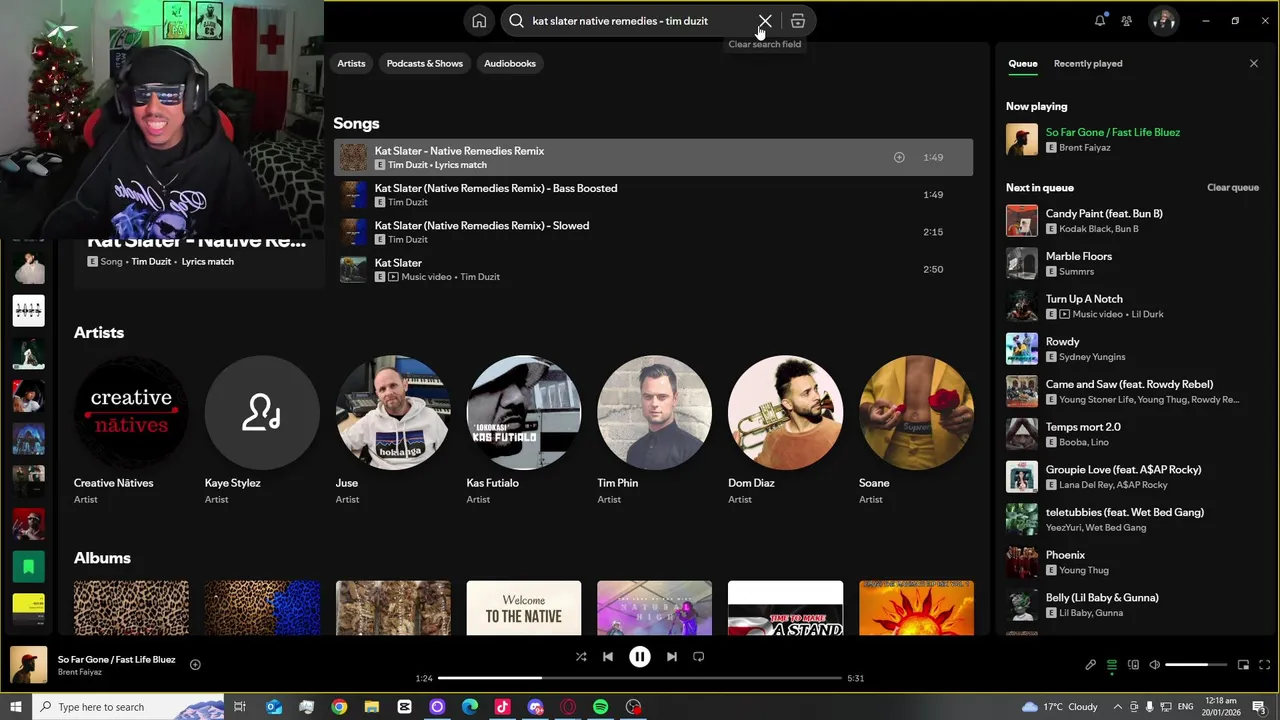Open the CapCut icon in the taskbar

[x=404, y=707]
